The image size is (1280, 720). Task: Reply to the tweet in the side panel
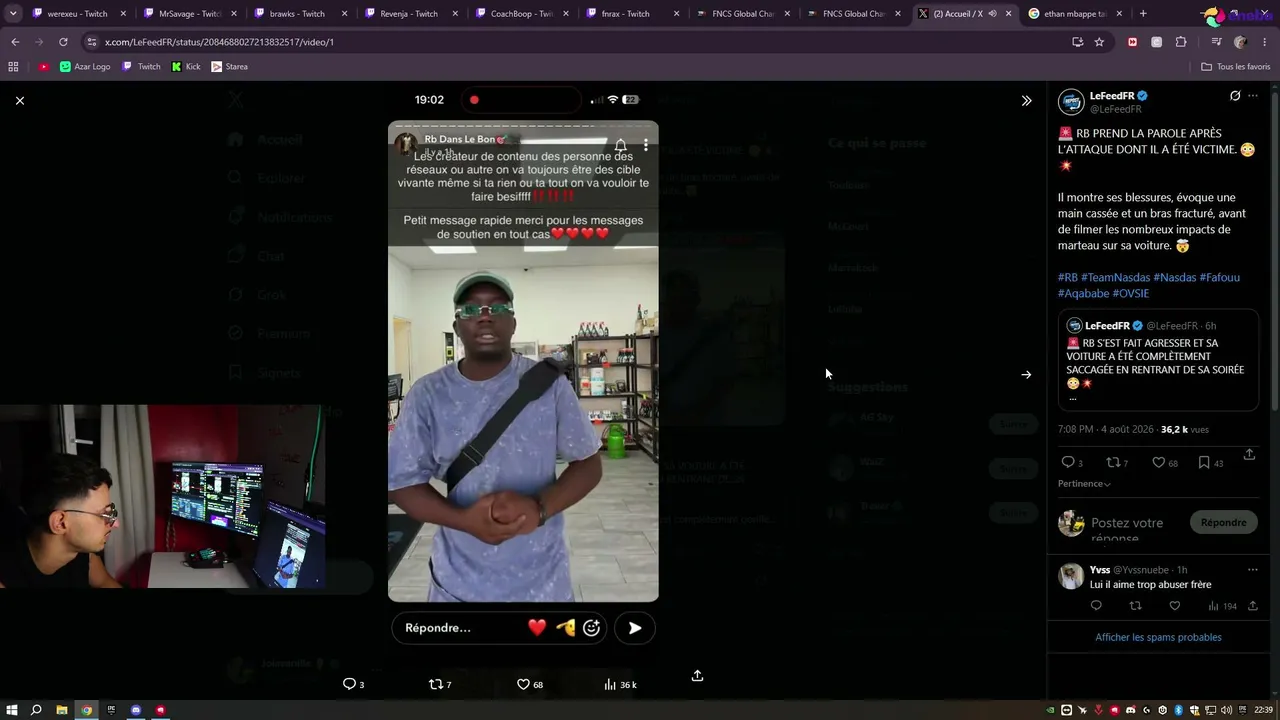pyautogui.click(x=1068, y=462)
